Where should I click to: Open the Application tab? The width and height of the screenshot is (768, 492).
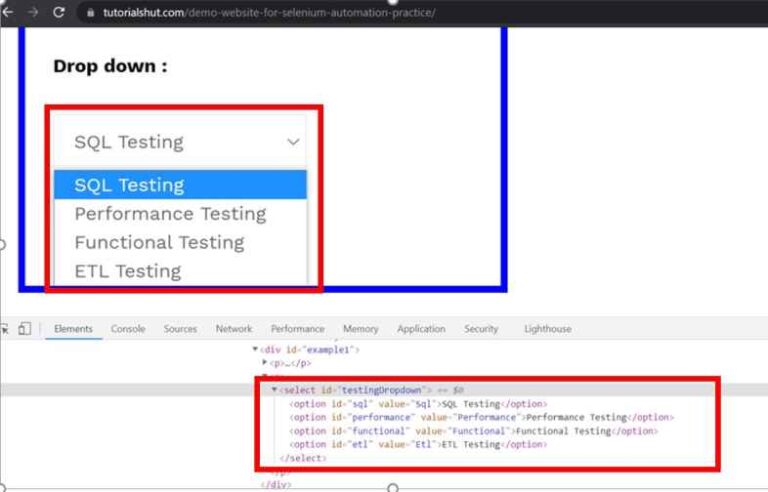coord(421,329)
